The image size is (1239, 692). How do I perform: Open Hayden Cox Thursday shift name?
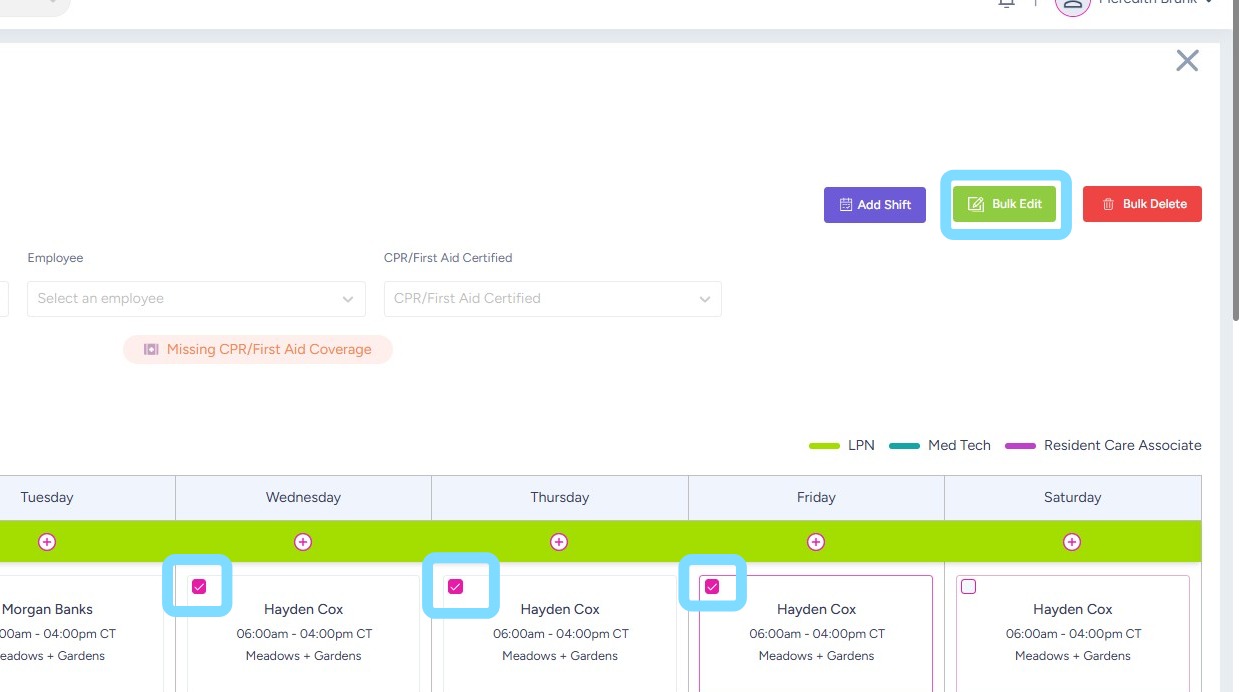pos(559,609)
